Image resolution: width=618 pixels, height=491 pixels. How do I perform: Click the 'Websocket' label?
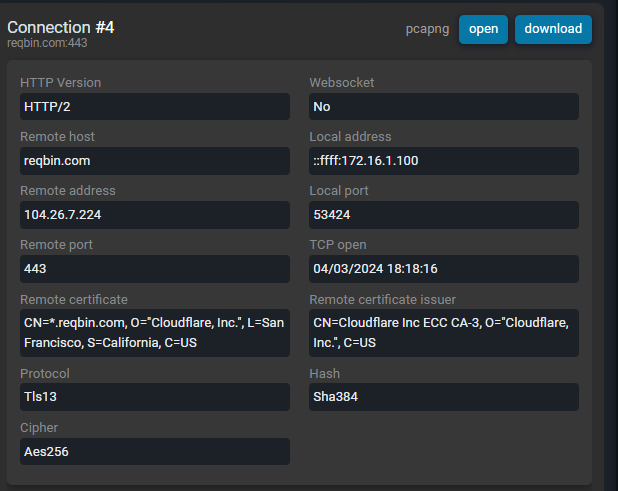point(342,83)
